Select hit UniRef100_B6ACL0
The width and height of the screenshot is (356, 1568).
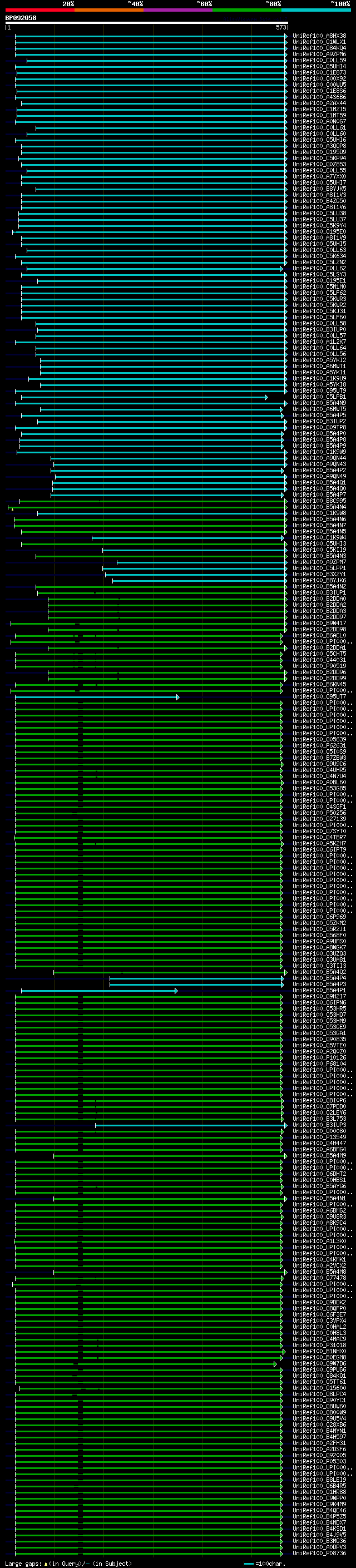tap(319, 635)
